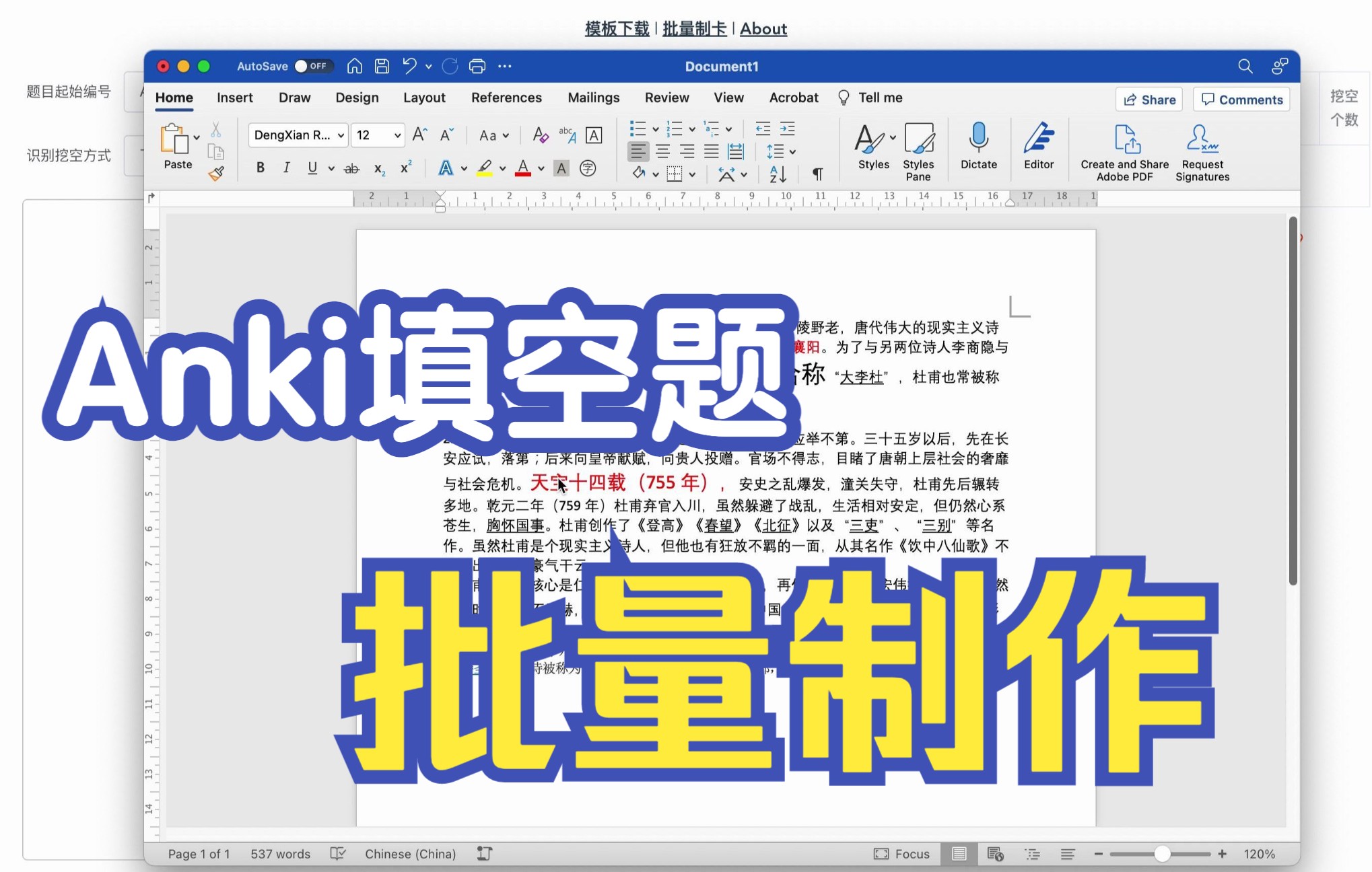The height and width of the screenshot is (872, 1372).
Task: Toggle Italic formatting
Action: point(286,168)
